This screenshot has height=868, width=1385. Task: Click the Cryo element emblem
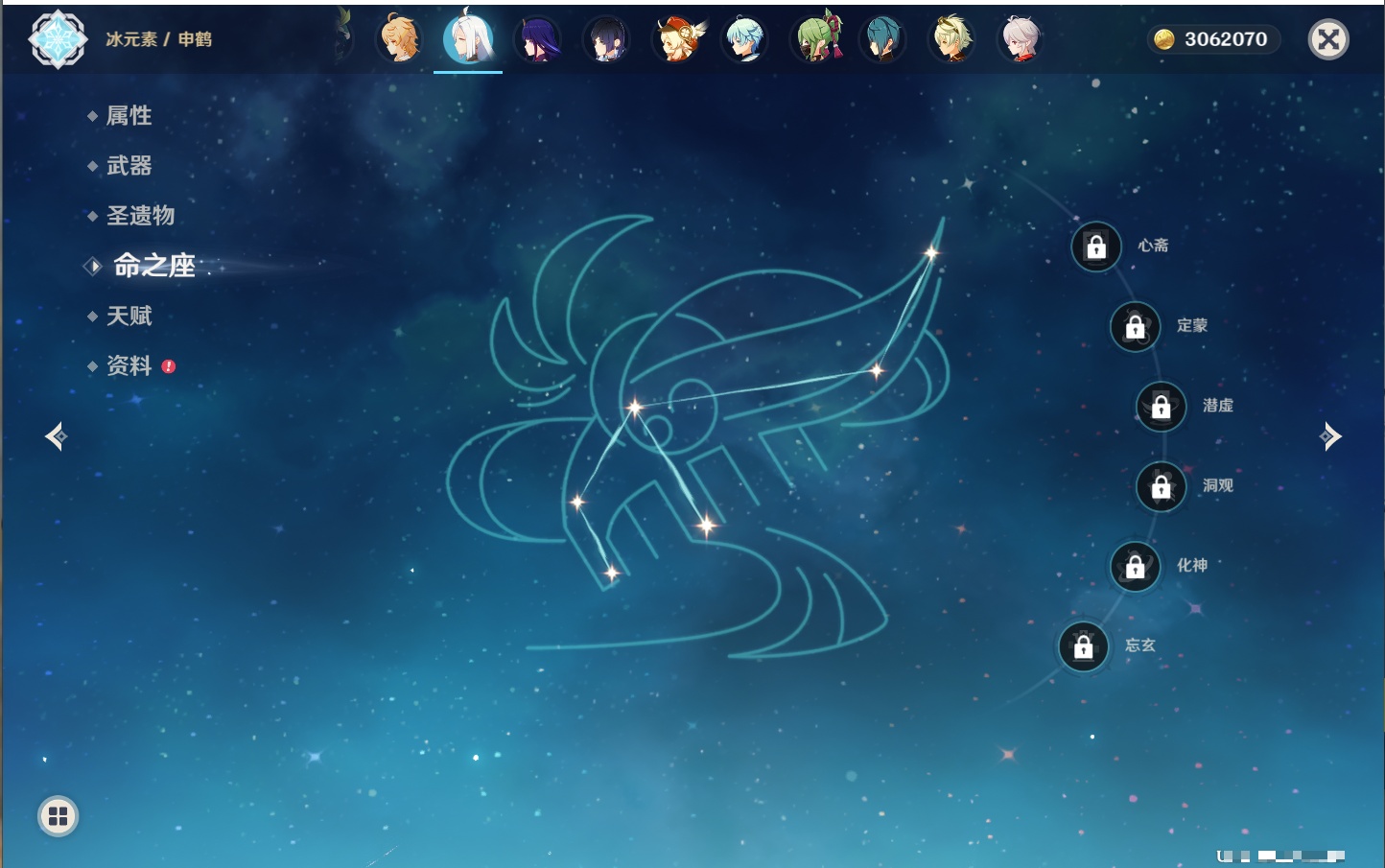[58, 39]
